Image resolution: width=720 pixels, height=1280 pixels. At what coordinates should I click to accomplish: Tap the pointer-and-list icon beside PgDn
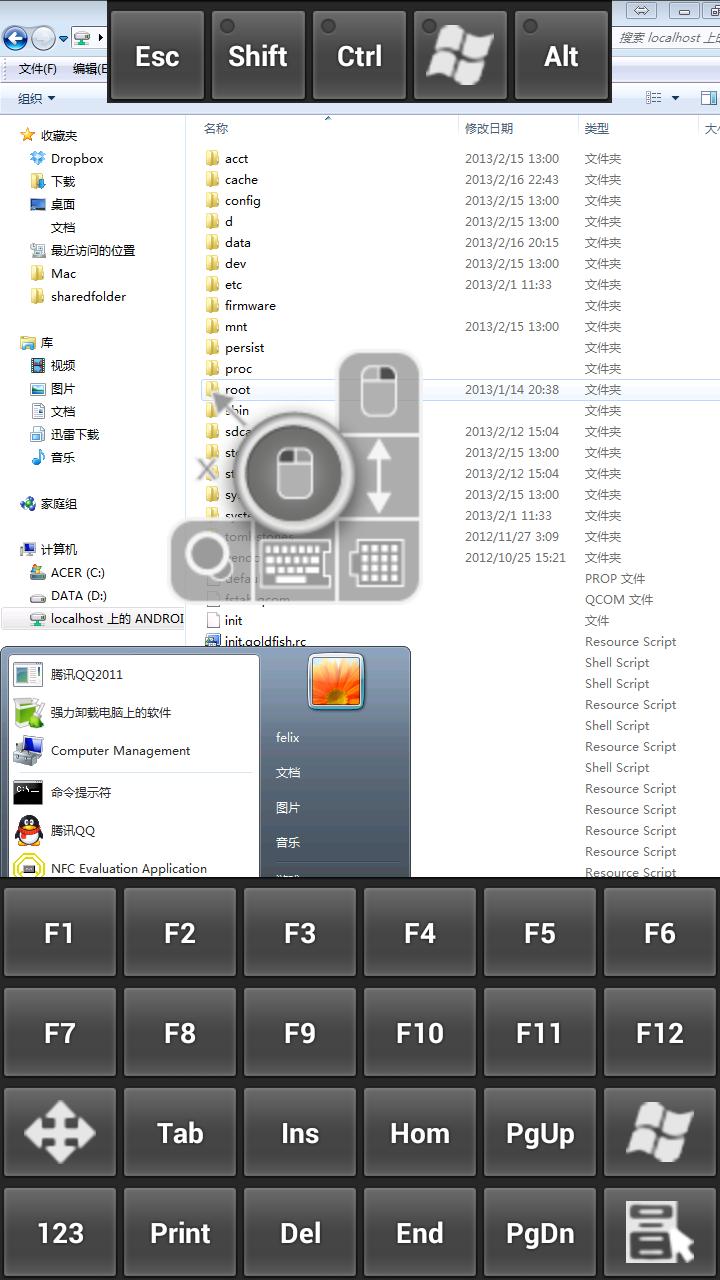tap(660, 1233)
